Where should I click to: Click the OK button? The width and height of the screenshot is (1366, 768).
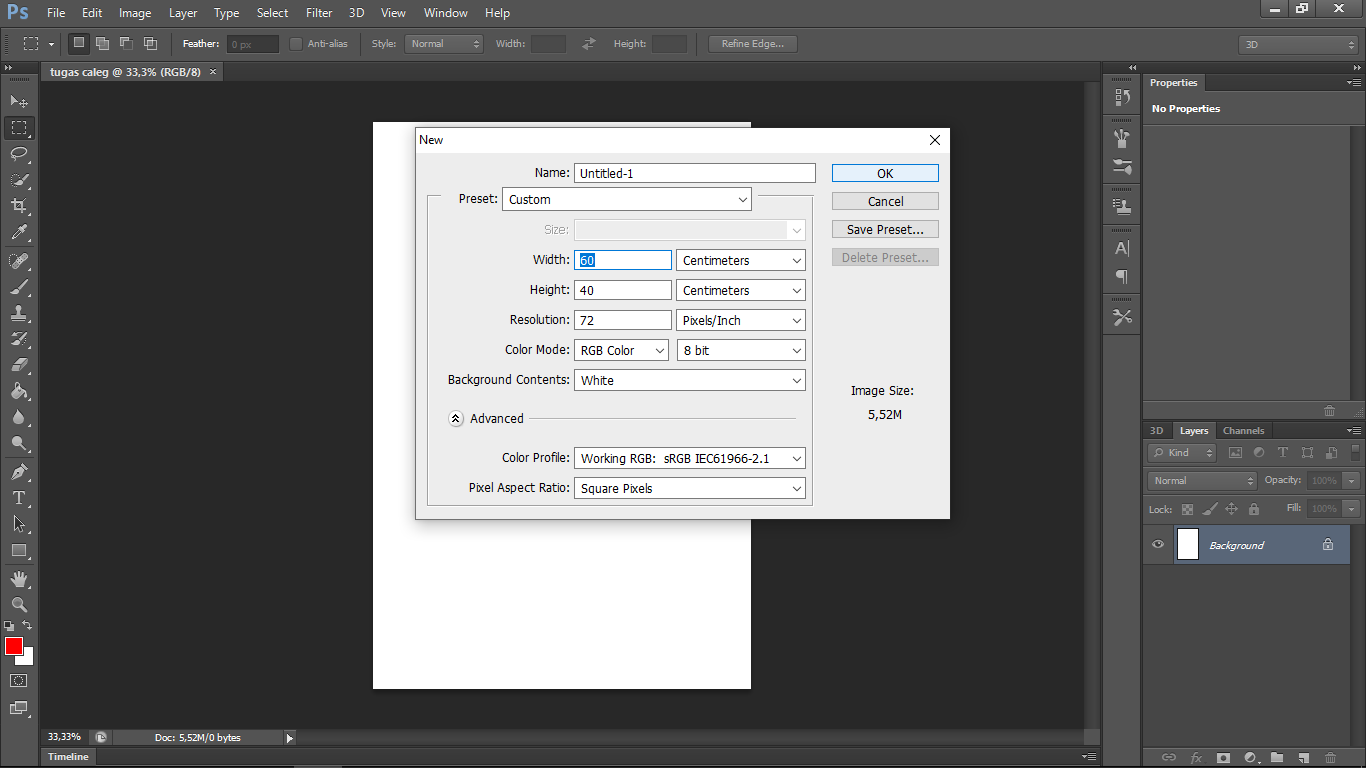tap(885, 173)
